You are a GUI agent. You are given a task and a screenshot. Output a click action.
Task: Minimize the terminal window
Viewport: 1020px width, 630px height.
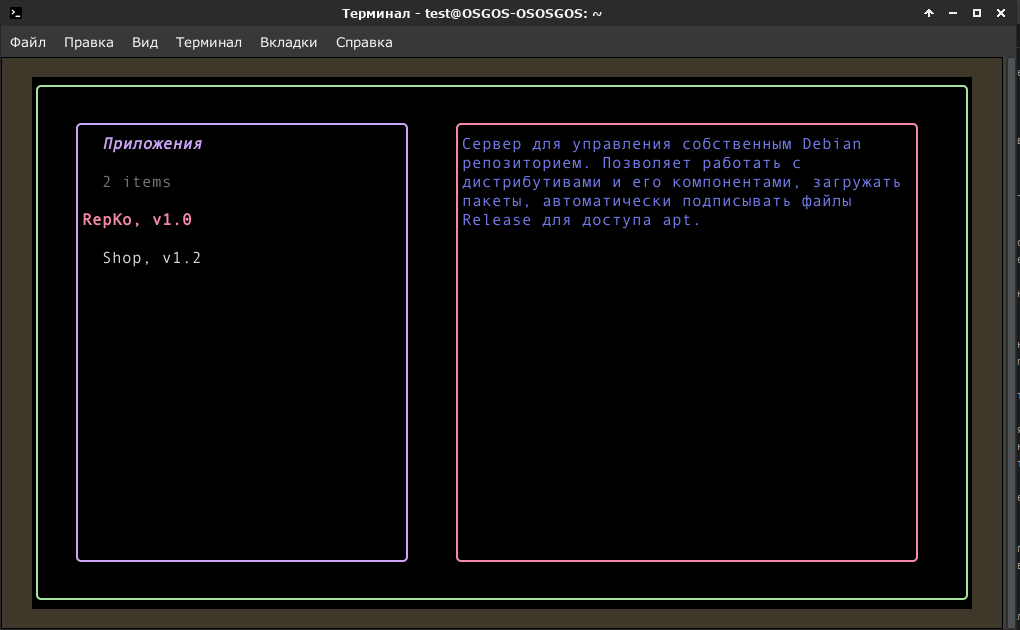pyautogui.click(x=953, y=13)
